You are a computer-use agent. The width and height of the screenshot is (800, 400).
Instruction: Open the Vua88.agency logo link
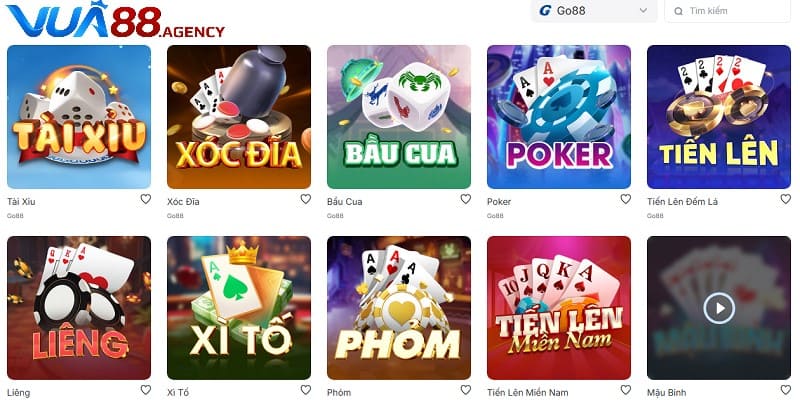pos(115,20)
